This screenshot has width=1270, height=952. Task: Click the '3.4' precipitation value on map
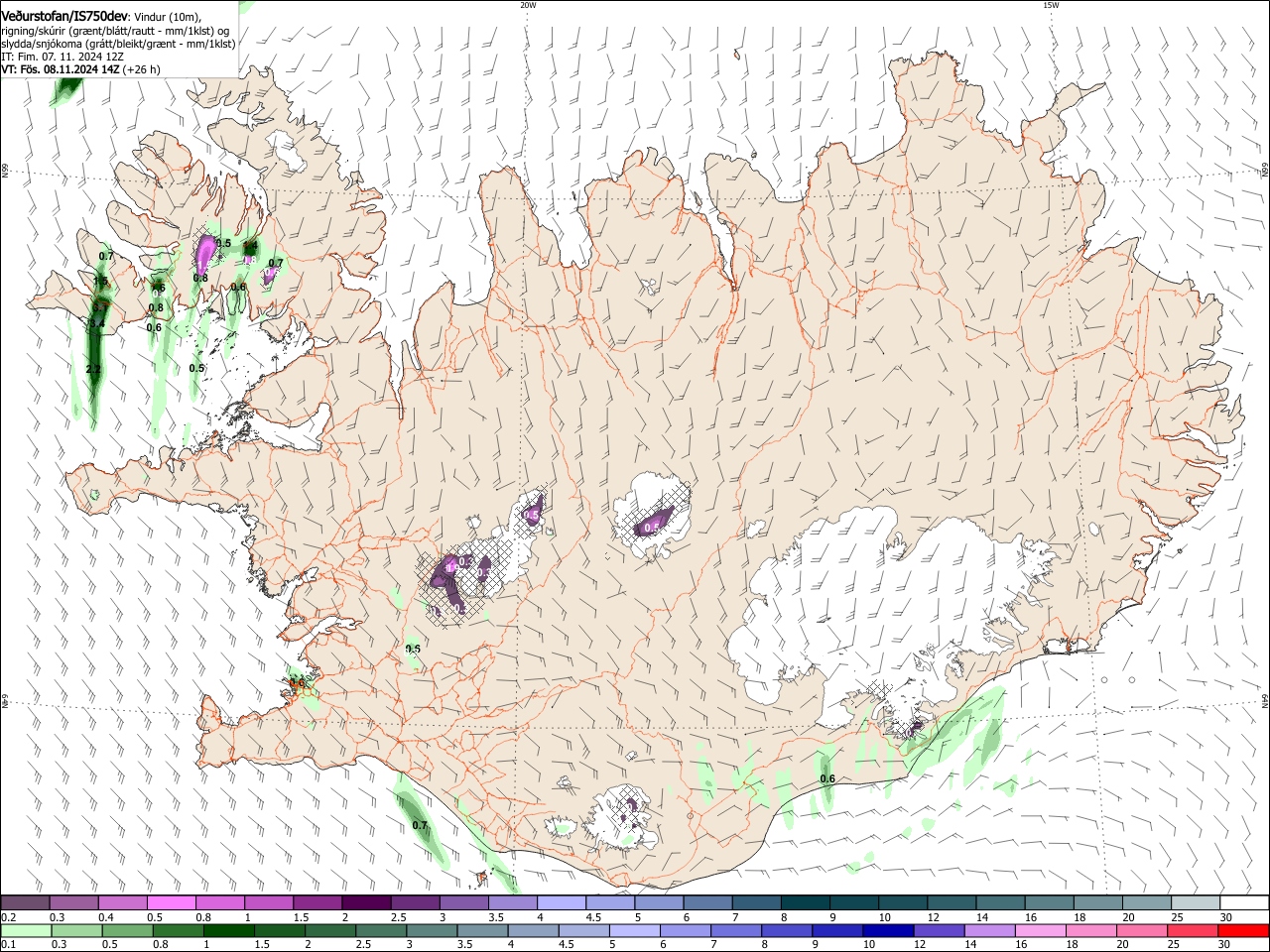point(97,324)
